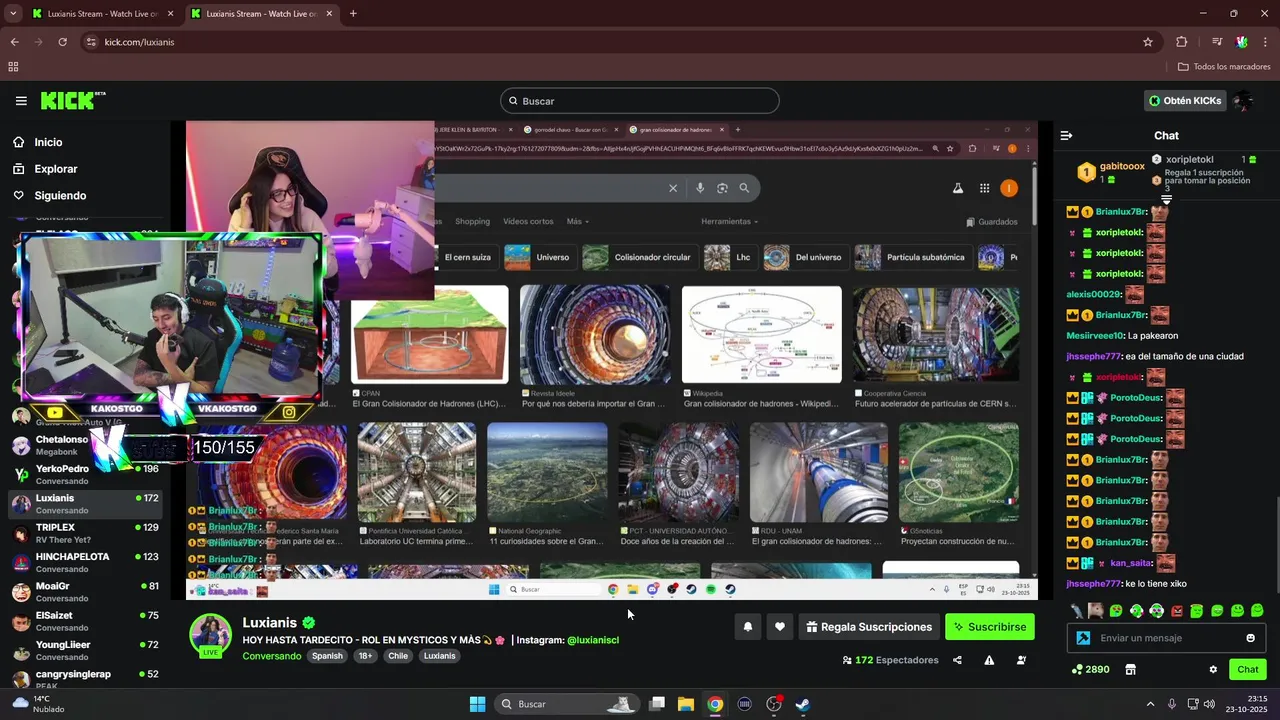Open YoungLiieer channel in sidebar
Viewport: 1280px width, 720px height.
(x=85, y=650)
